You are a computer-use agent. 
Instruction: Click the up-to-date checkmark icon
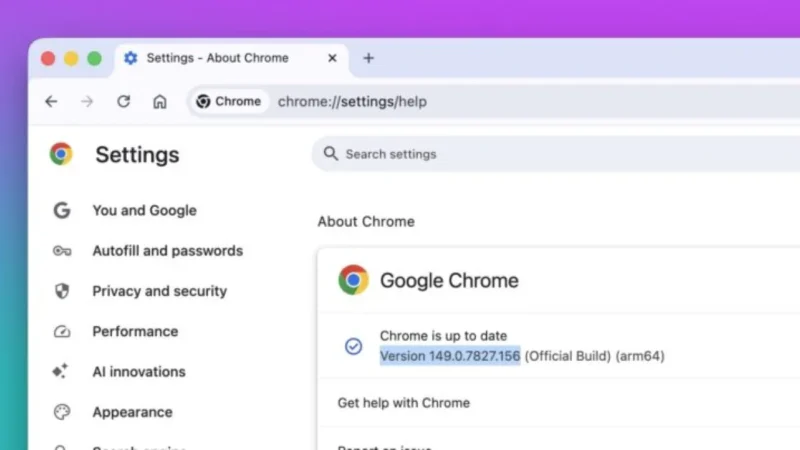coord(353,346)
